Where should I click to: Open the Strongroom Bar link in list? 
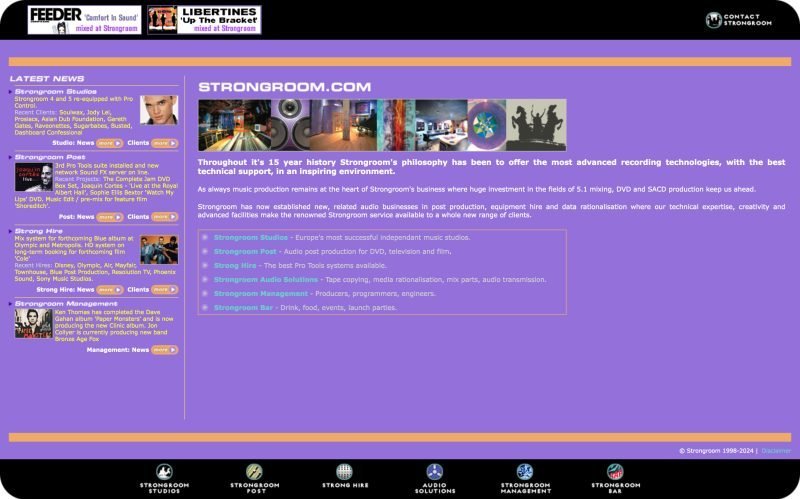(x=243, y=308)
